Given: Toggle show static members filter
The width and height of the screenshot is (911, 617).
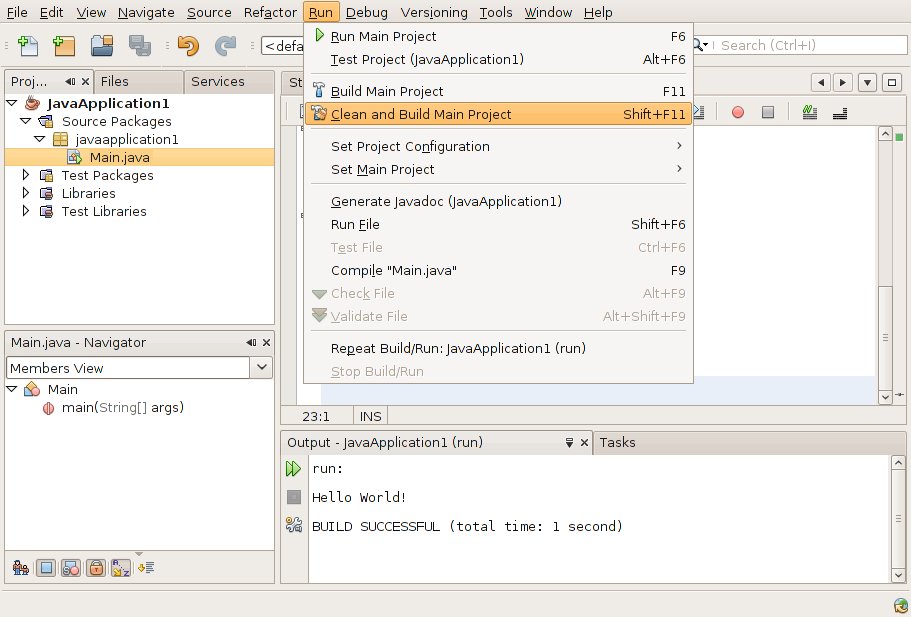Looking at the screenshot, I should [71, 568].
